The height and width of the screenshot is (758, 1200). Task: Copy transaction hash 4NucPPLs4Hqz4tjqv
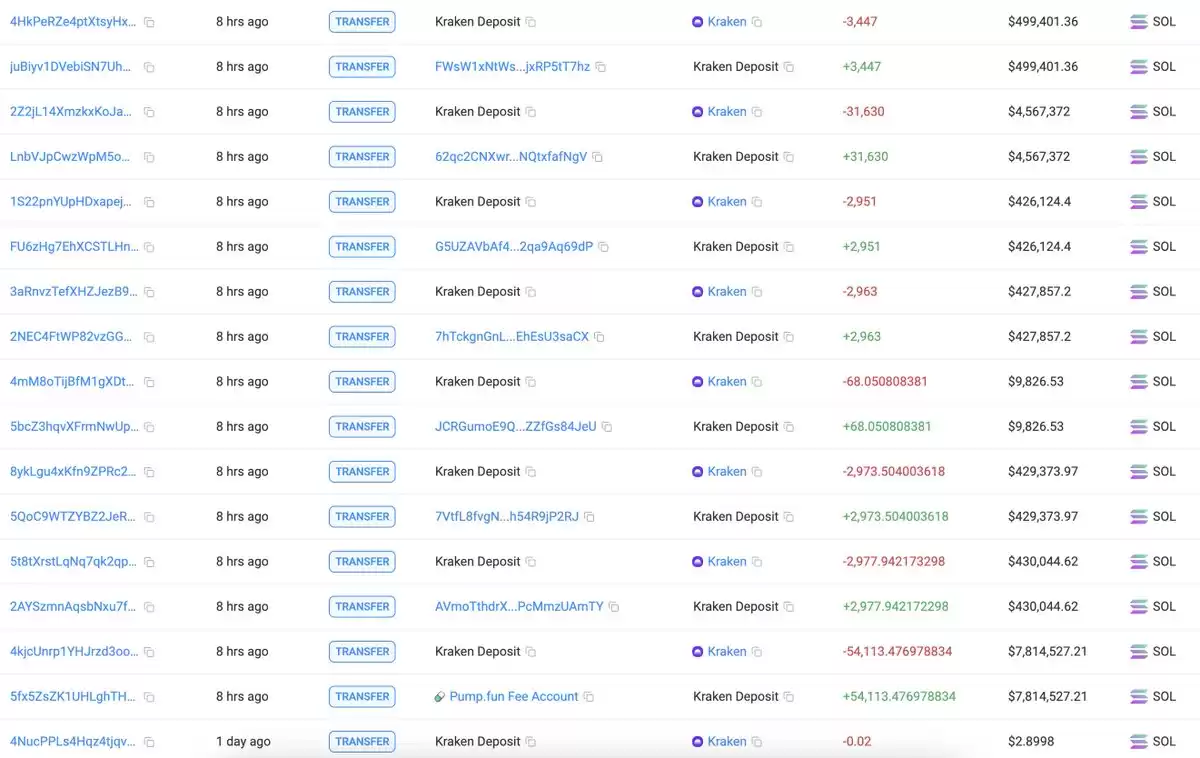pos(149,742)
